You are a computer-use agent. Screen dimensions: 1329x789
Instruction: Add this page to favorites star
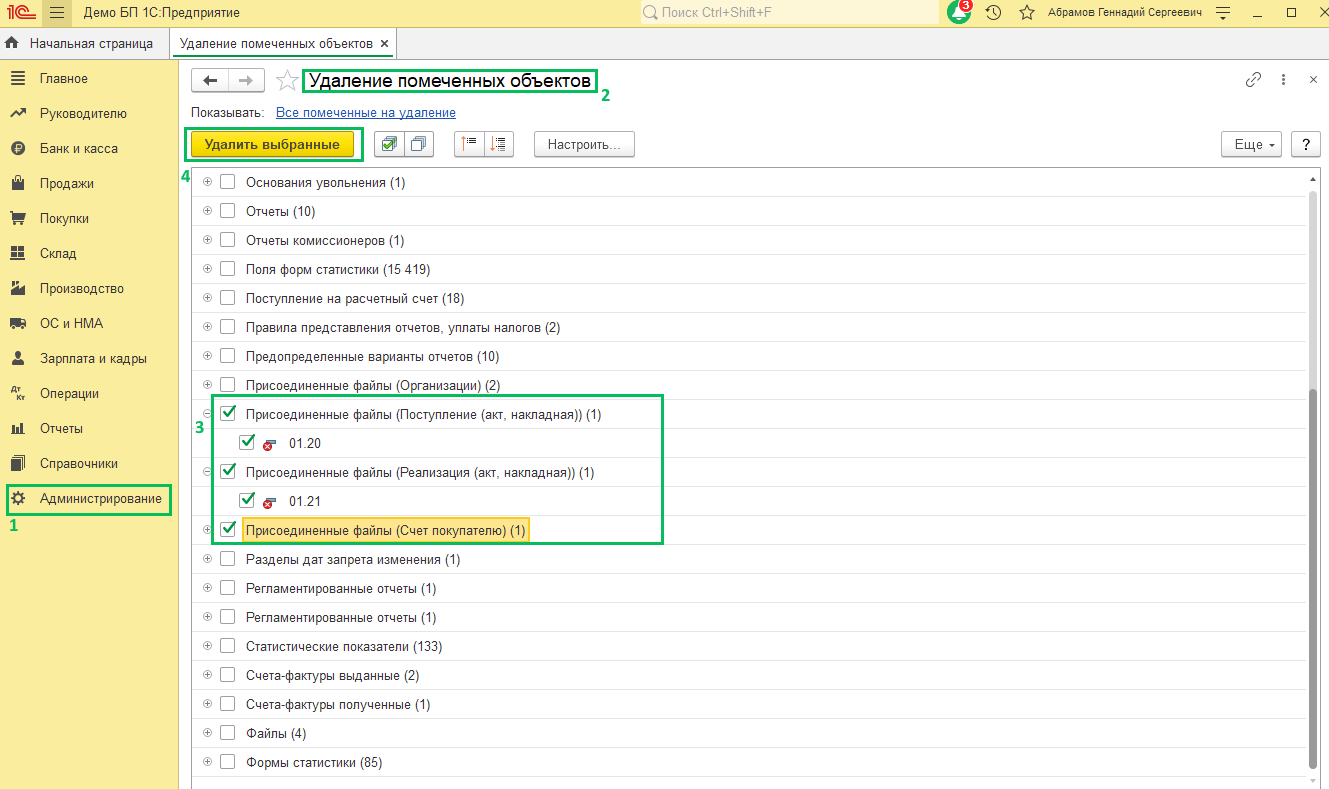tap(287, 81)
